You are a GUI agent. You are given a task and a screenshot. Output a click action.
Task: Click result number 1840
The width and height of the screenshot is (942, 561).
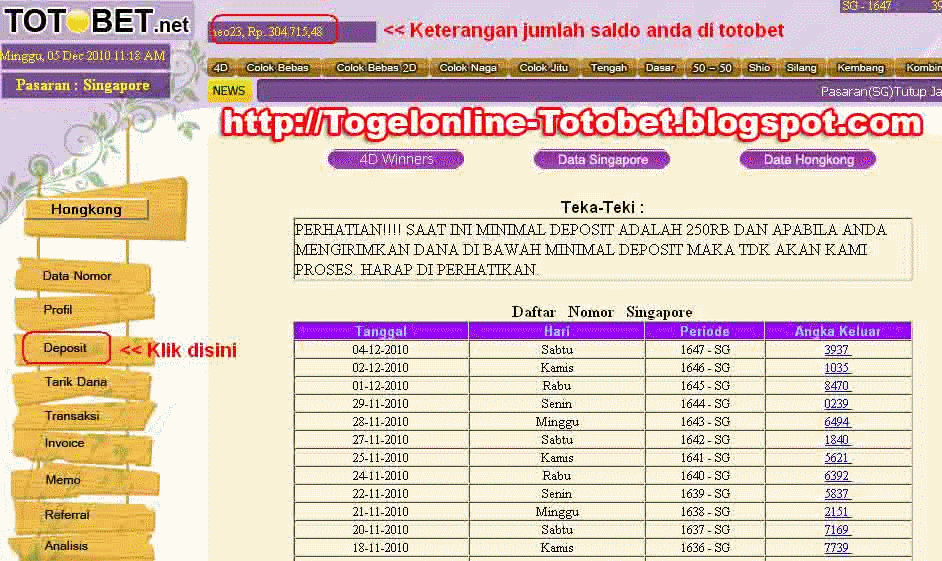(x=837, y=440)
